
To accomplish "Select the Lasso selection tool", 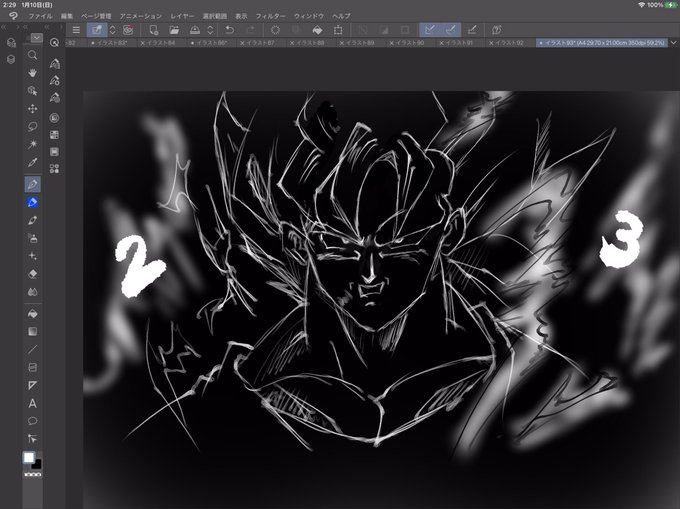I will click(x=33, y=127).
